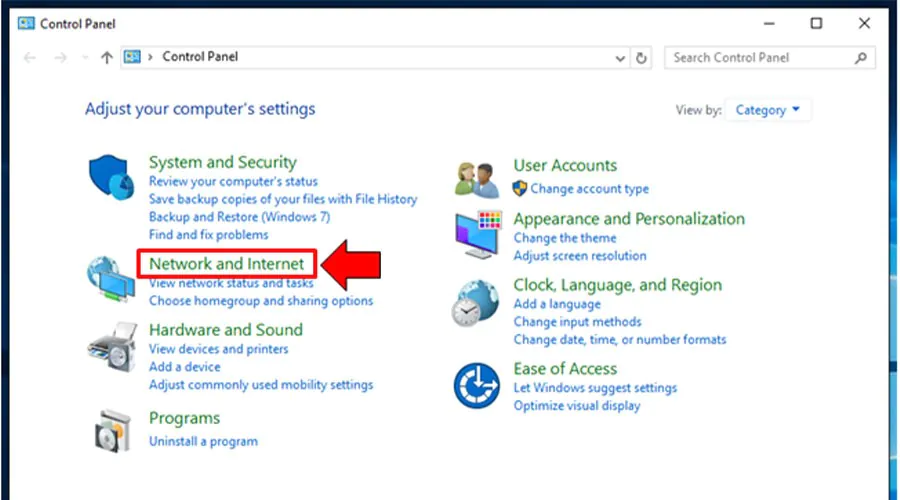This screenshot has height=500, width=900.
Task: Open View devices and printers
Action: 219,349
